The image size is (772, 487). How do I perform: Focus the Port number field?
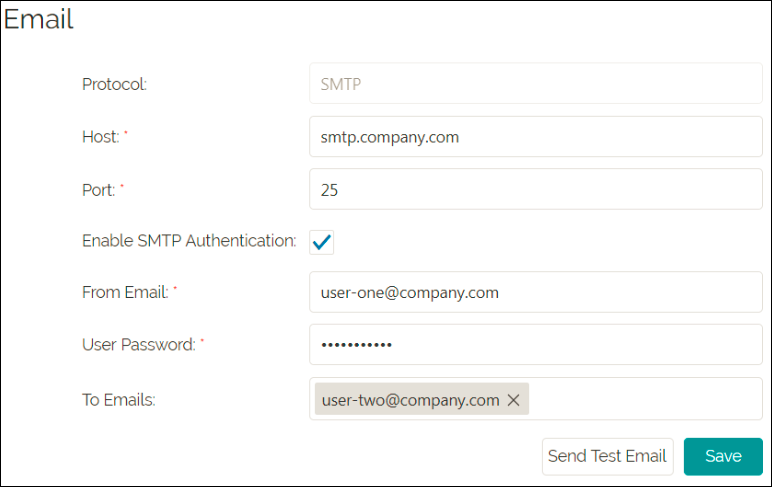[x=536, y=189]
